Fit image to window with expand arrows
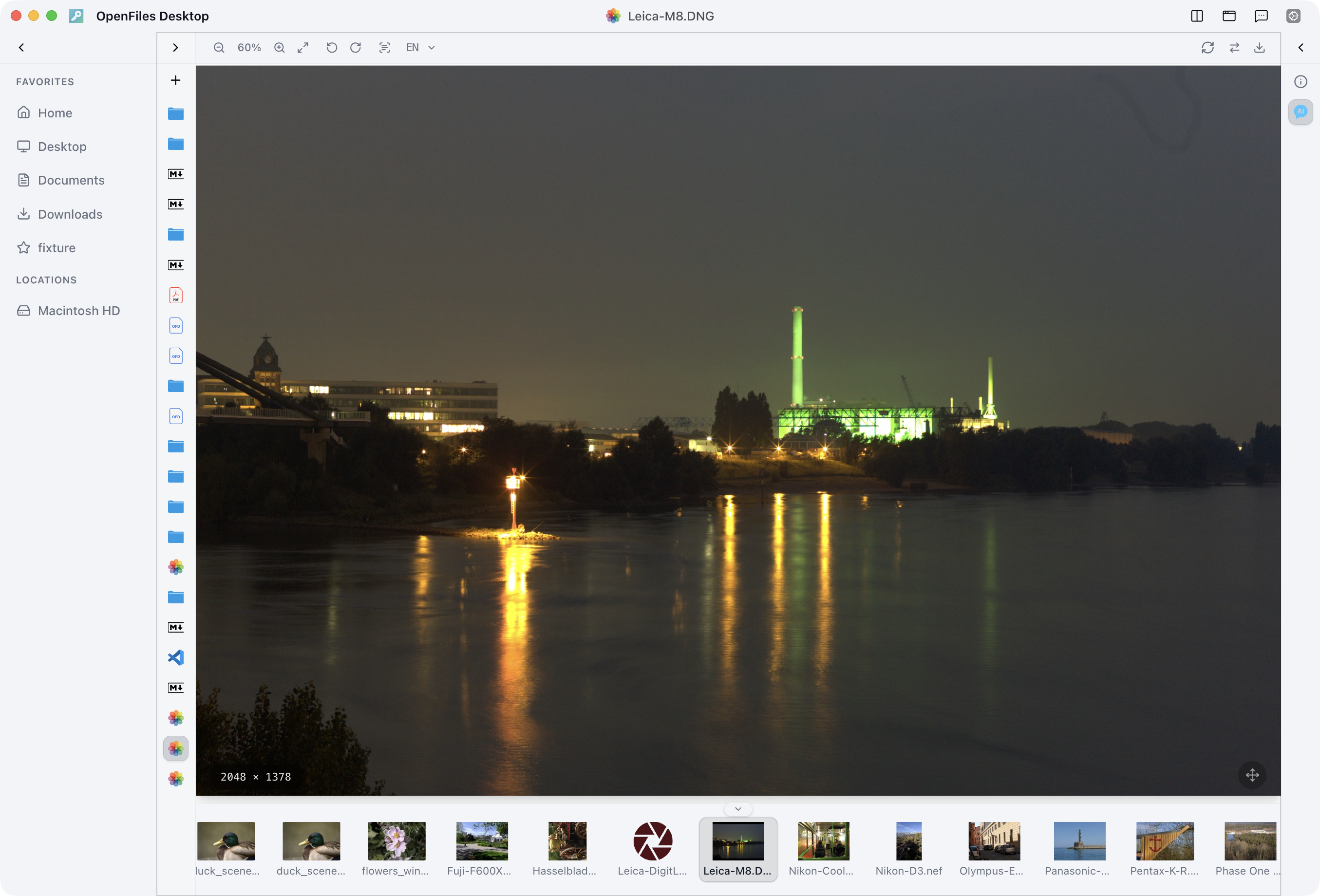The width and height of the screenshot is (1320, 896). click(303, 48)
